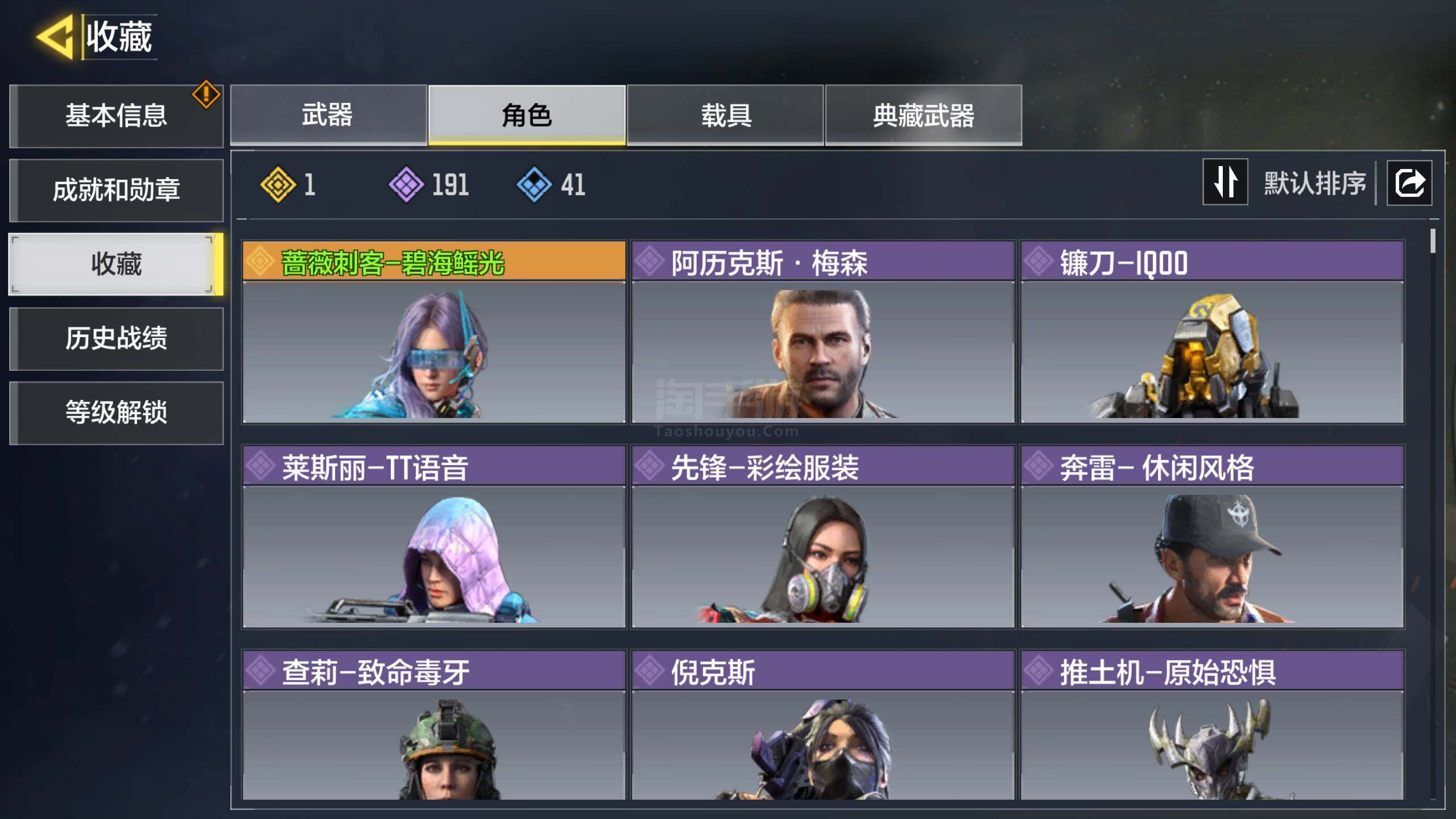Click rarity icon on 蔷薇刺客-碧海鳐光 header
Viewport: 1456px width, 819px height.
[x=260, y=262]
